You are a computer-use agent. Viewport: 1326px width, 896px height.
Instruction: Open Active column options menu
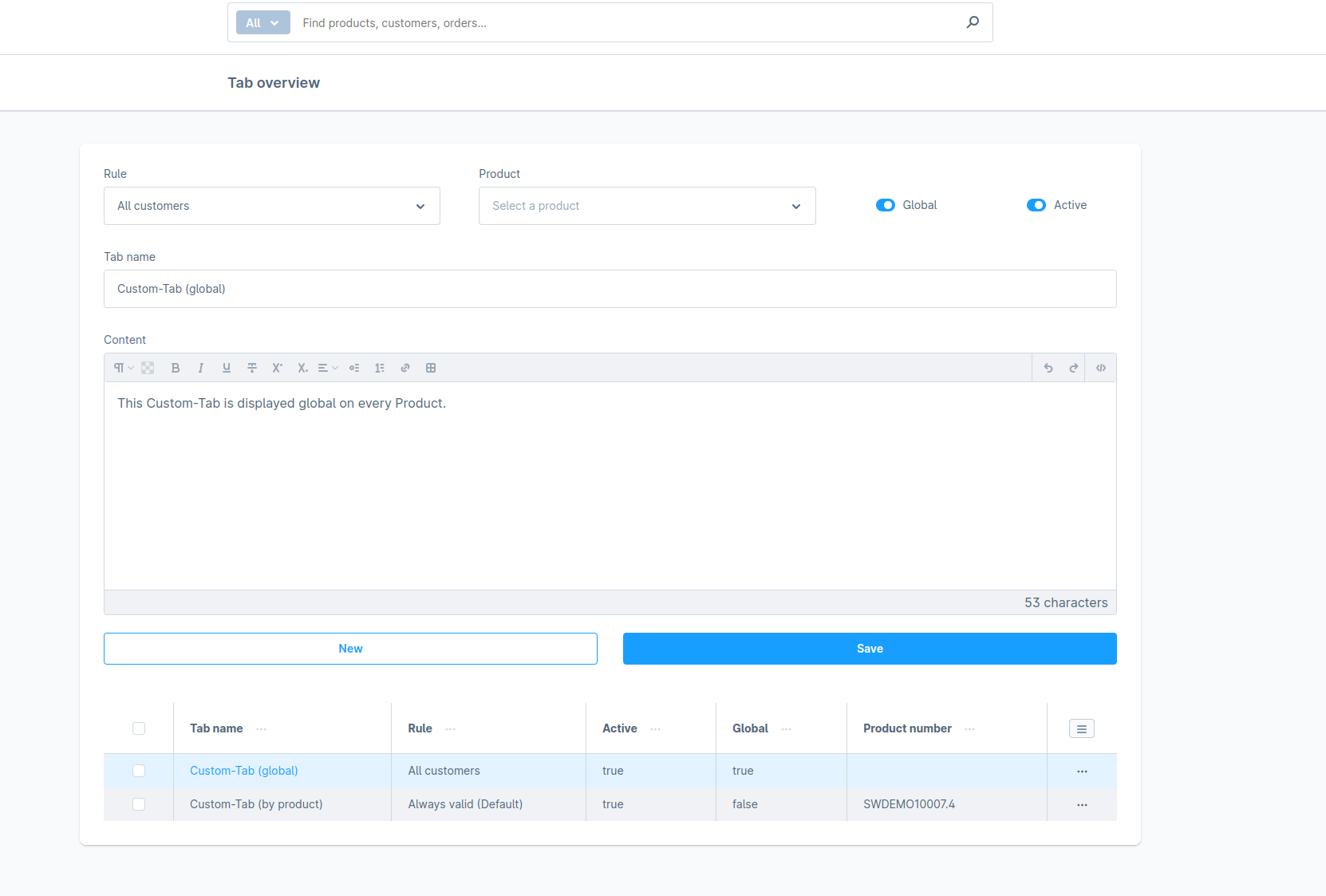[656, 729]
